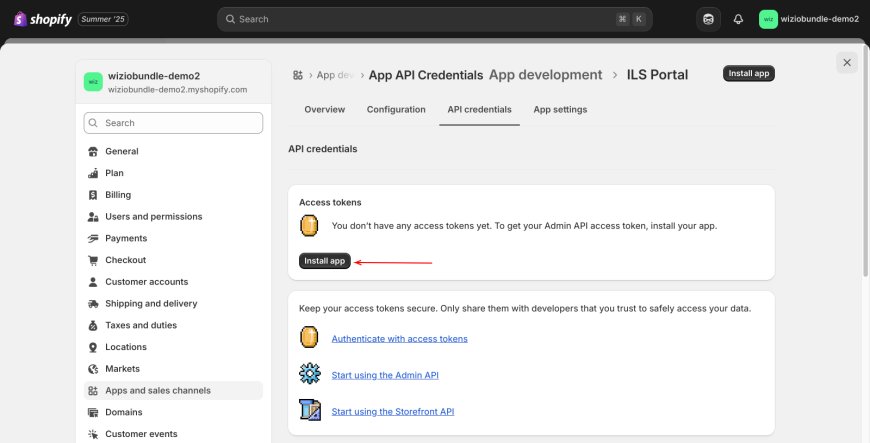Click the Customer events icon
870x443 pixels.
pos(93,434)
